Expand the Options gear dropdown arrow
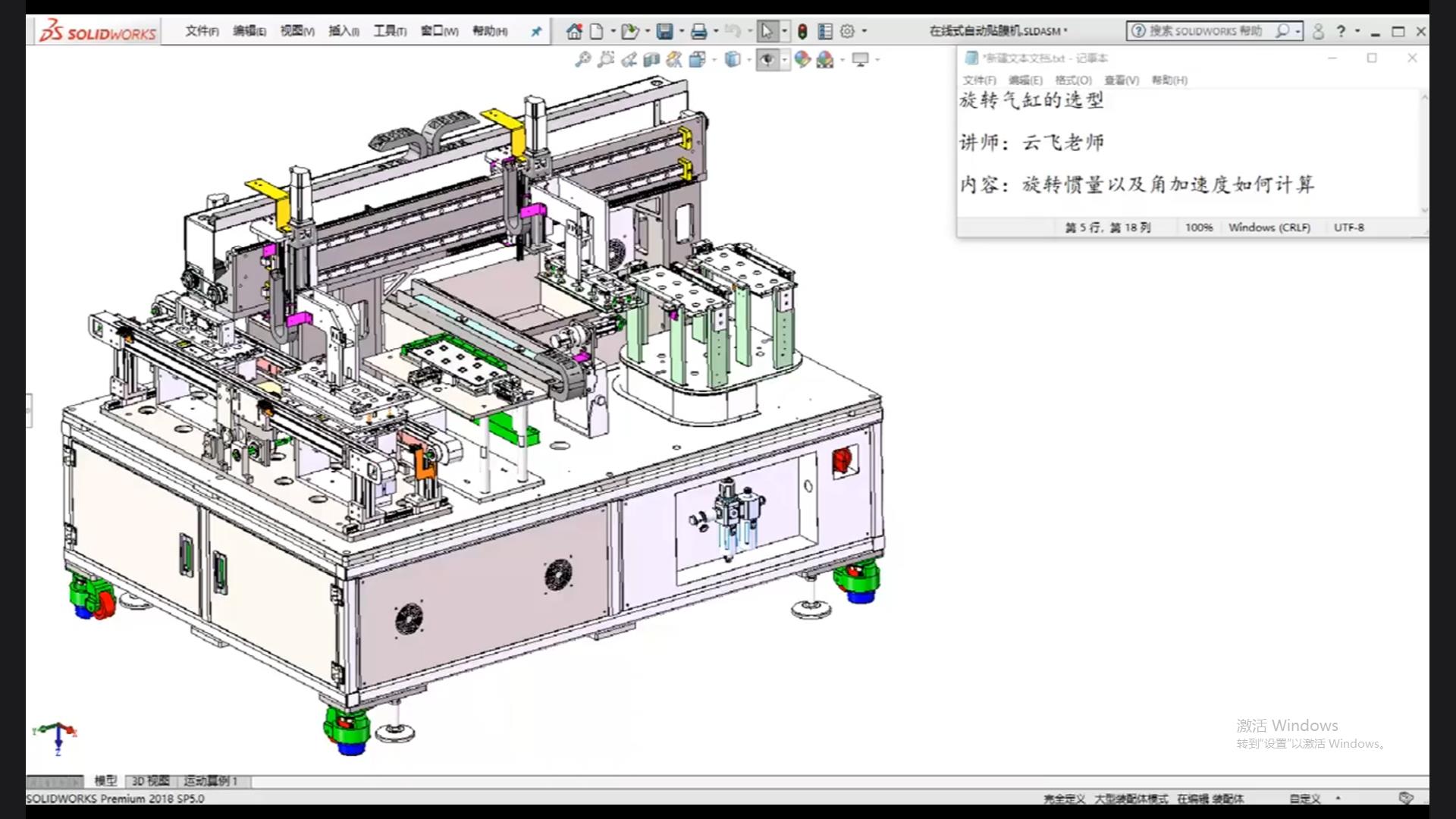Screen dimensions: 1456x819 pyautogui.click(x=864, y=31)
